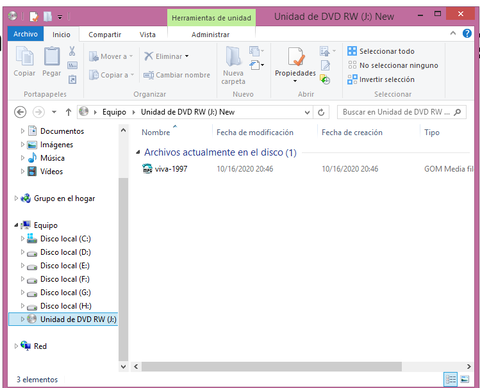
Task: Open the address bar history dropdown
Action: click(307, 112)
